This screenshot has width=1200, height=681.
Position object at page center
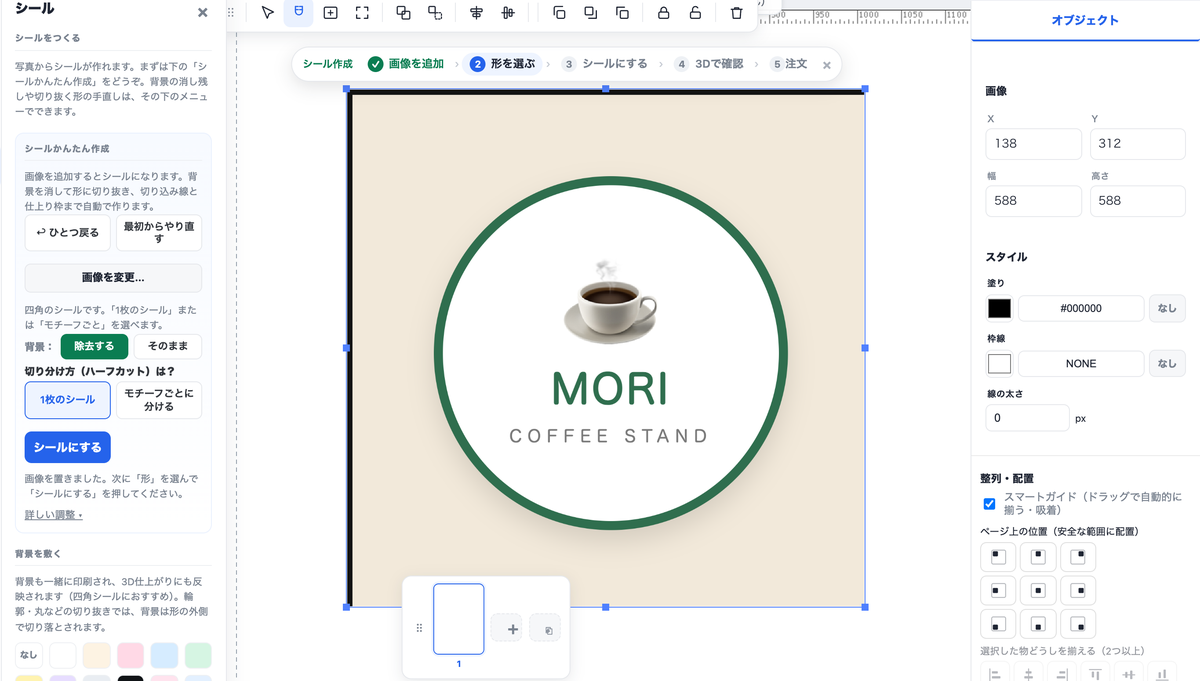point(1038,591)
